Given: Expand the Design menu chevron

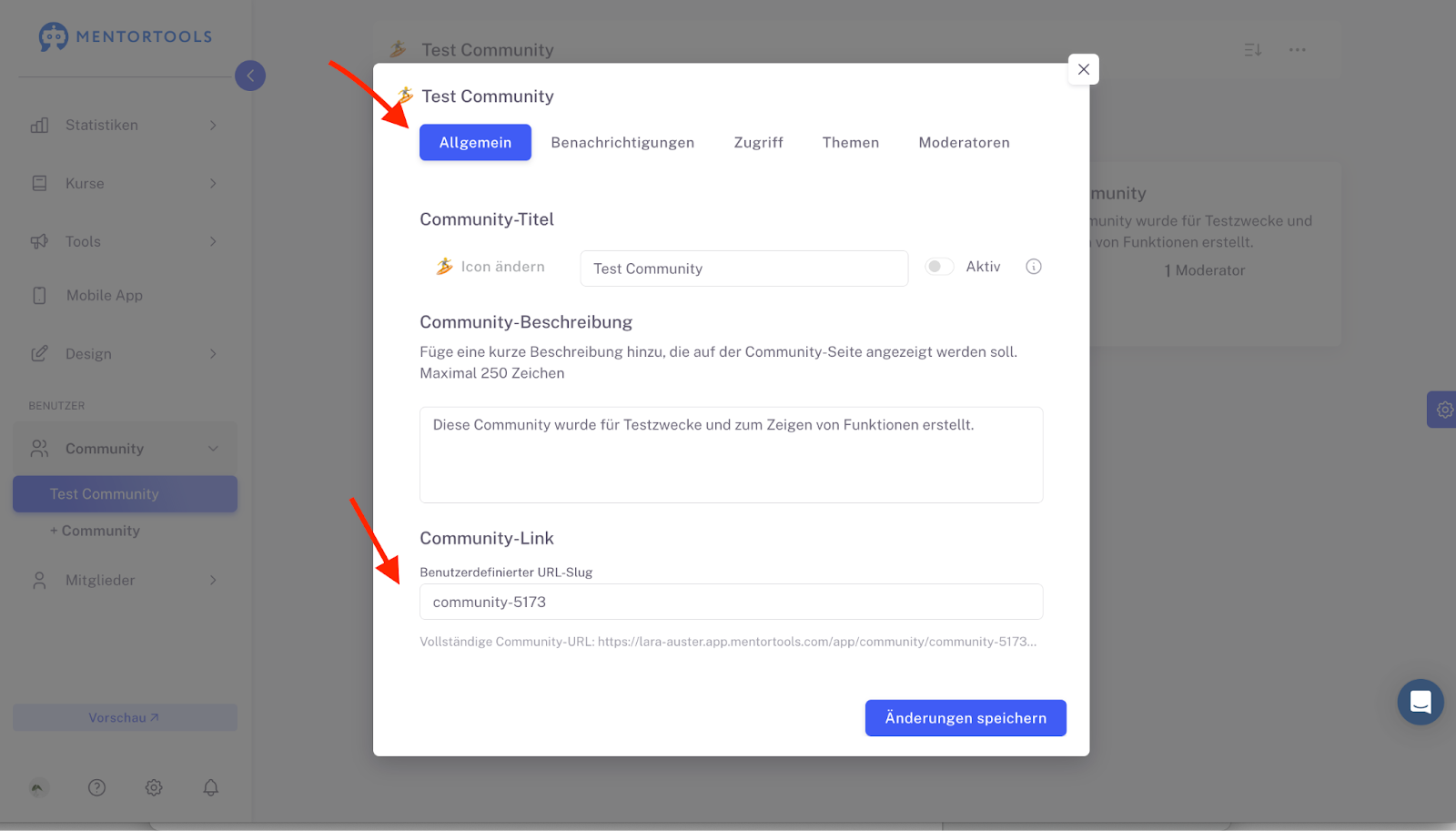Looking at the screenshot, I should pos(213,354).
